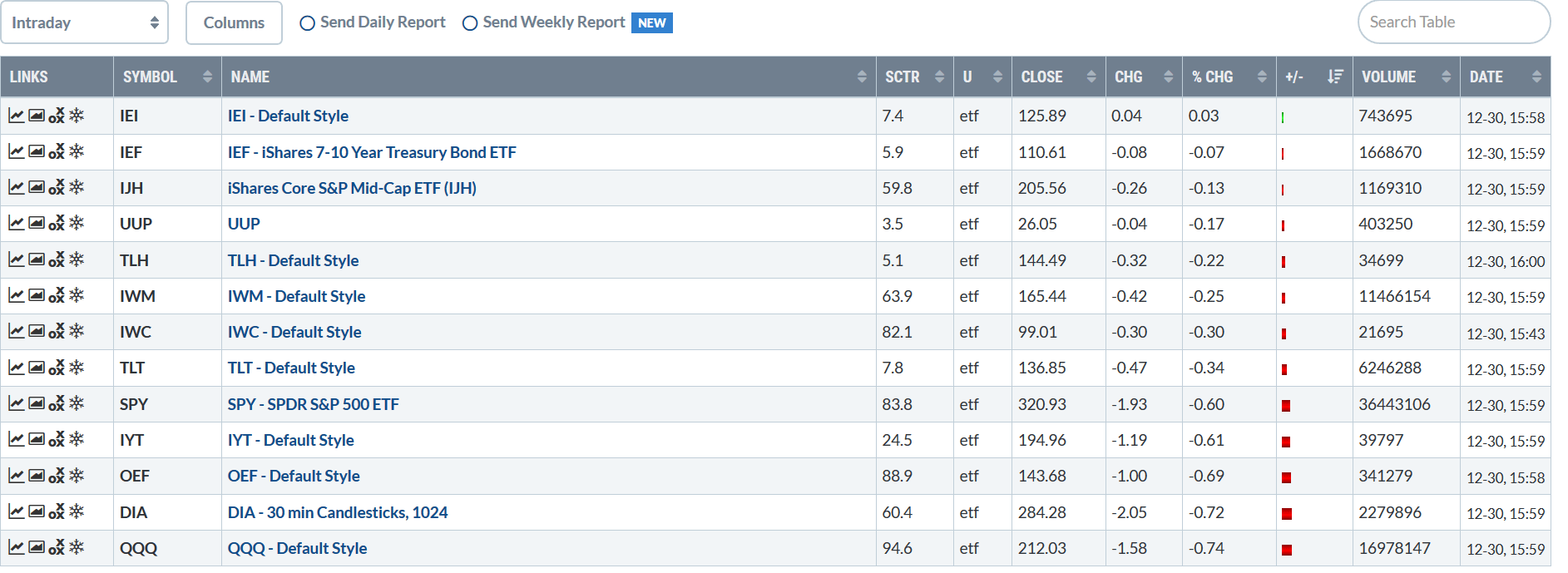The width and height of the screenshot is (1568, 573).
Task: Sort by the % CHG column header
Action: (x=1228, y=77)
